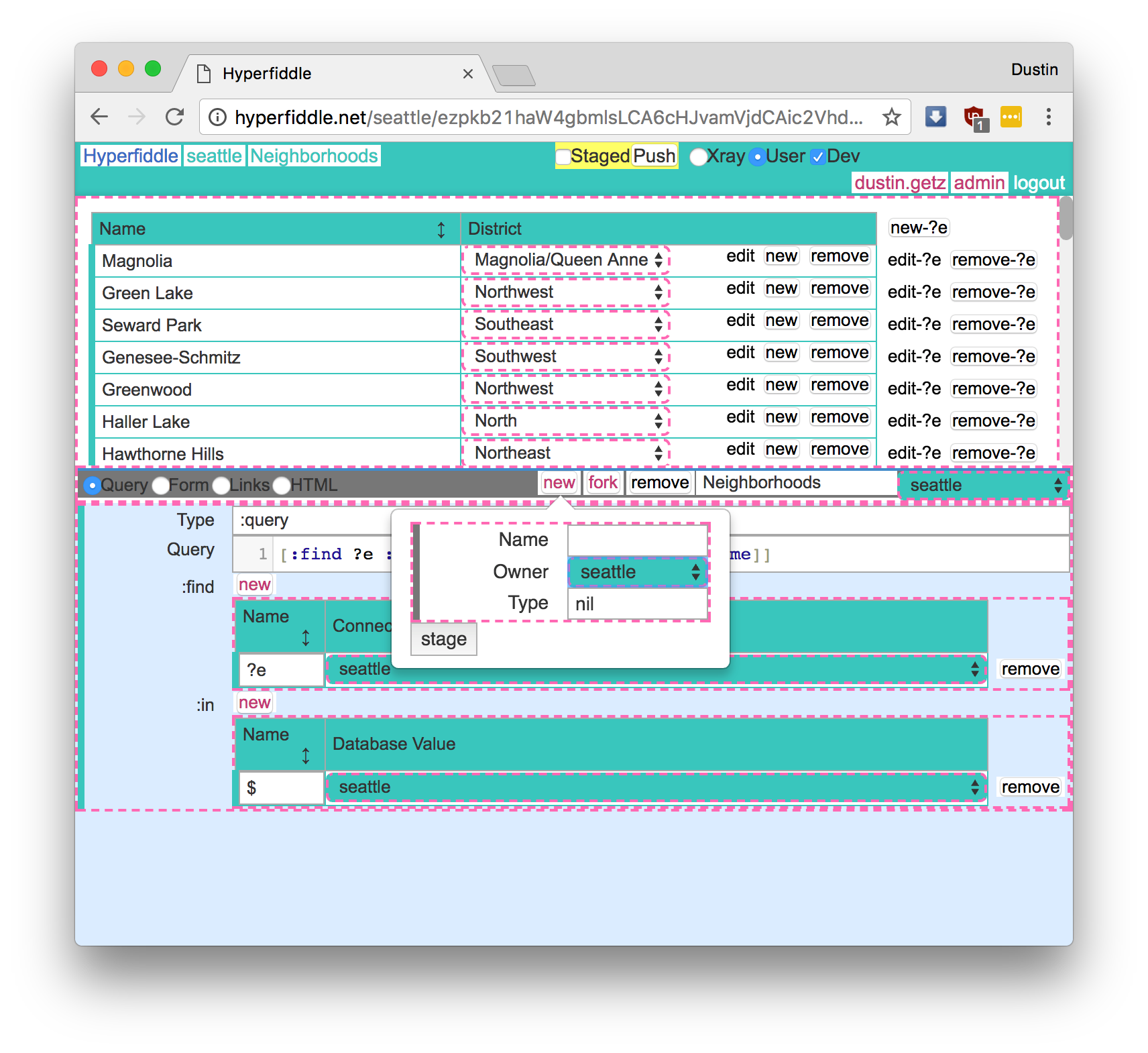Open the Hyperfiddle breadcrumb link
Screen dimensions: 1148x1053
point(131,156)
